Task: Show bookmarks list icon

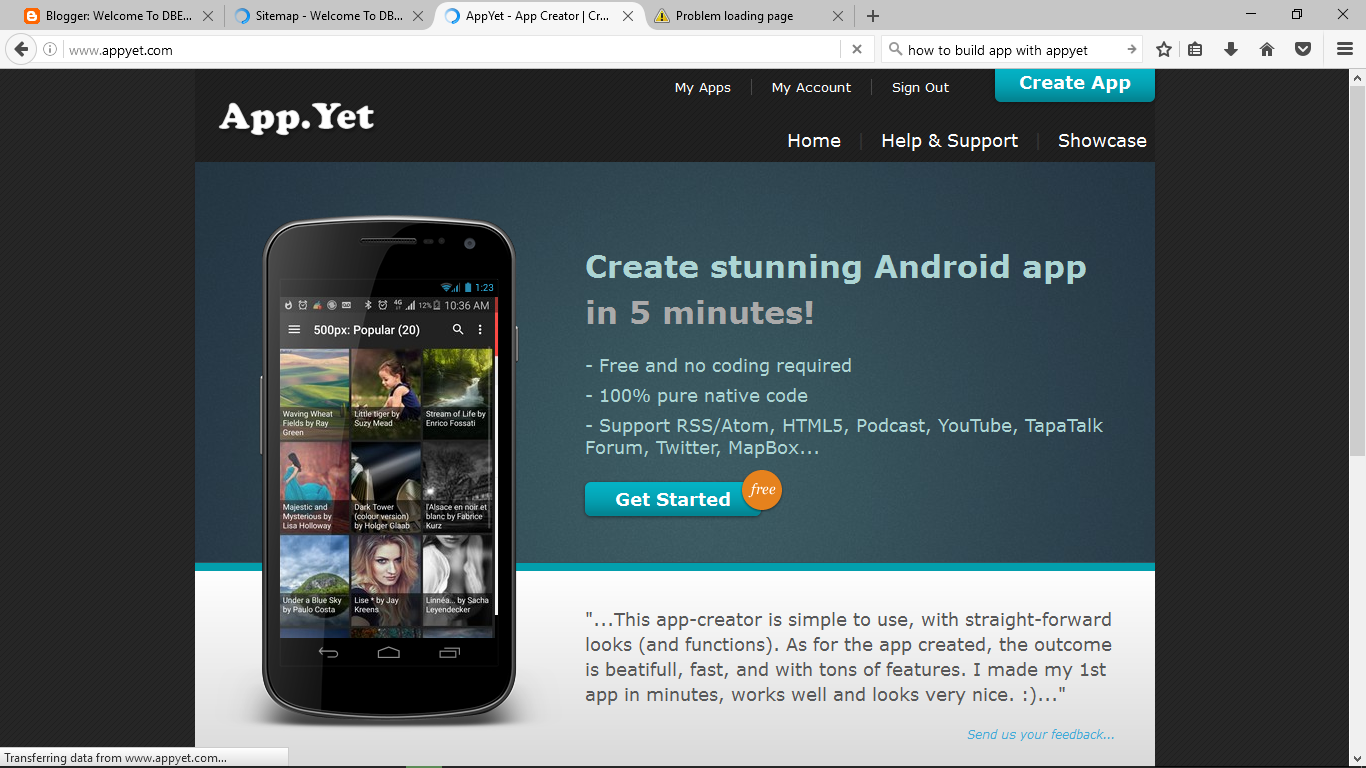Action: pos(1195,49)
